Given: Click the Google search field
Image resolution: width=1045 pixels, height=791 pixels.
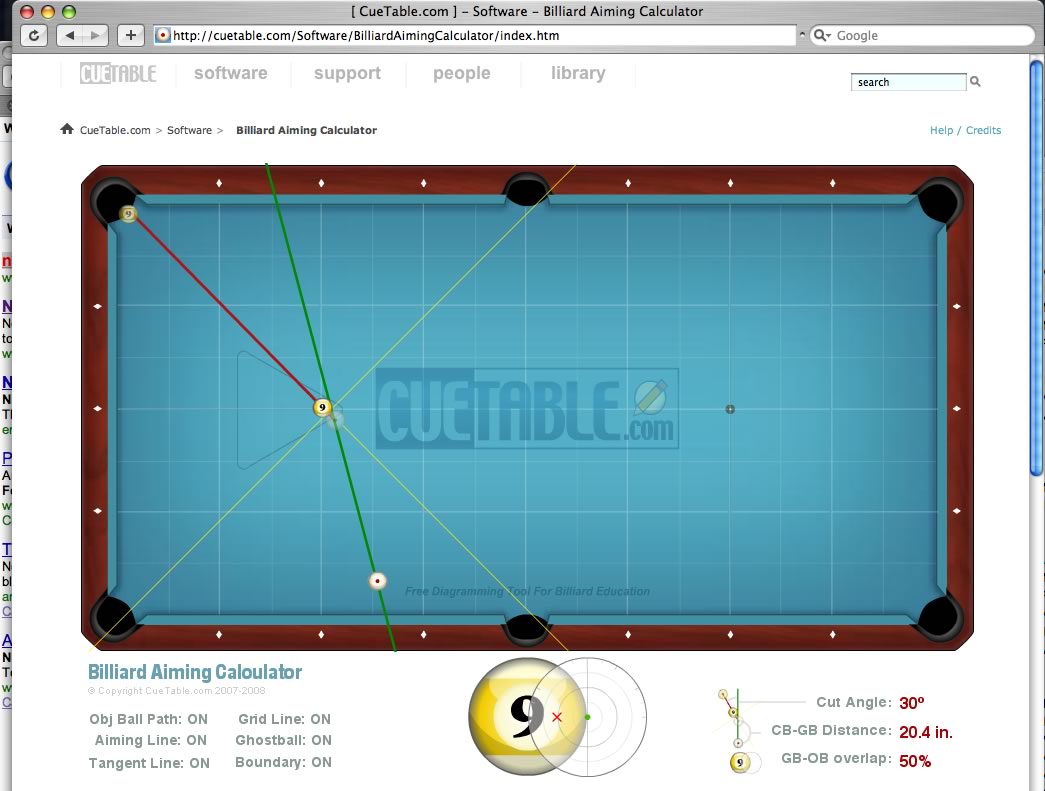Looking at the screenshot, I should 923,35.
